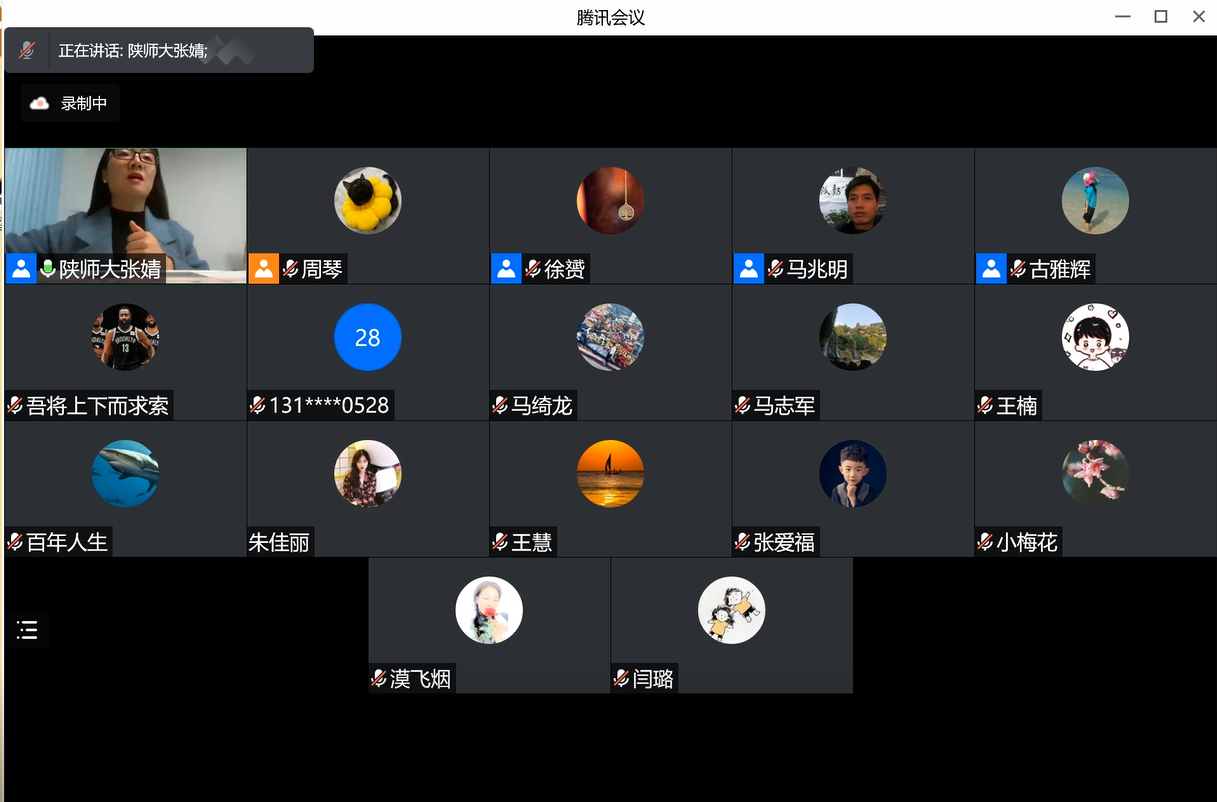1217x802 pixels.
Task: Click the muted microphone icon in speaking bar
Action: pos(27,50)
